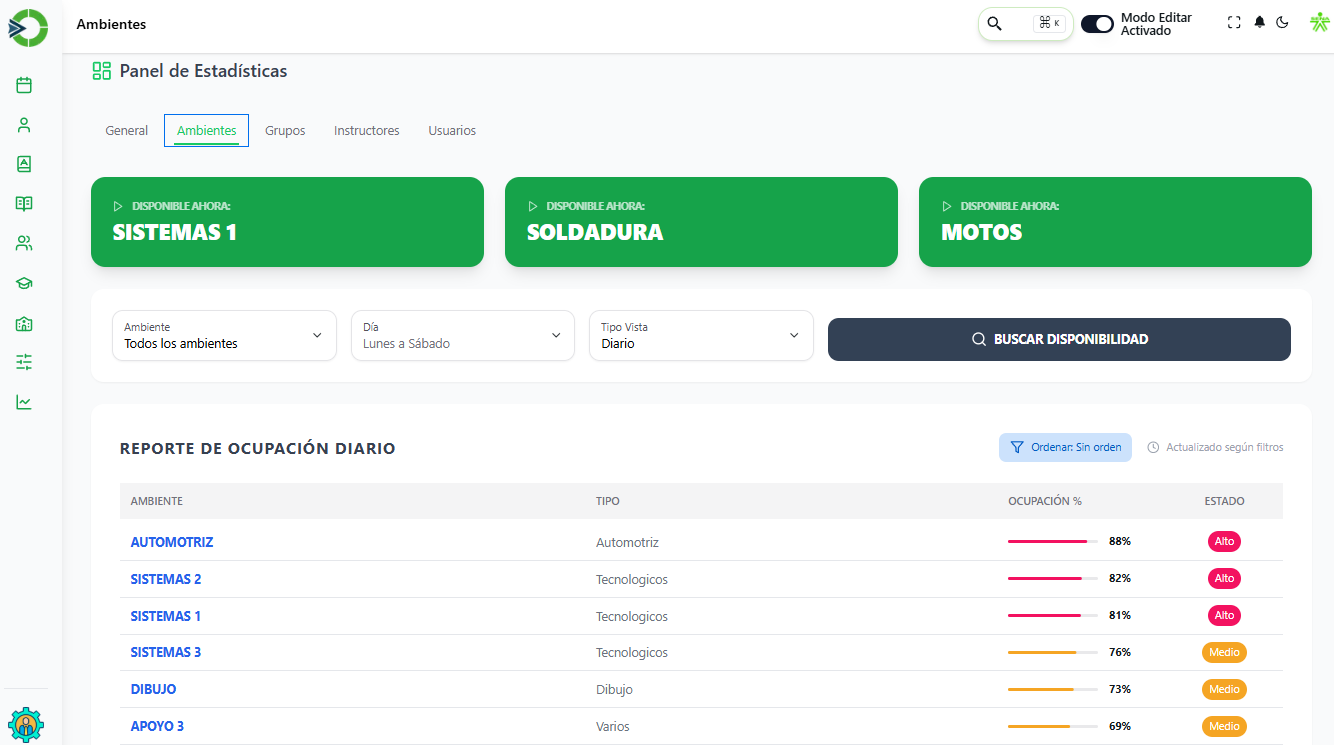The height and width of the screenshot is (745, 1334).
Task: Select the Instructores tab
Action: (x=366, y=131)
